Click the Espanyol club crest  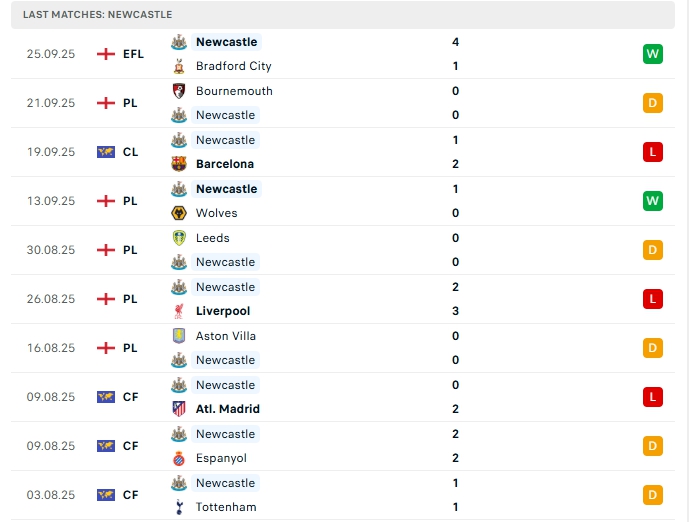tap(179, 458)
